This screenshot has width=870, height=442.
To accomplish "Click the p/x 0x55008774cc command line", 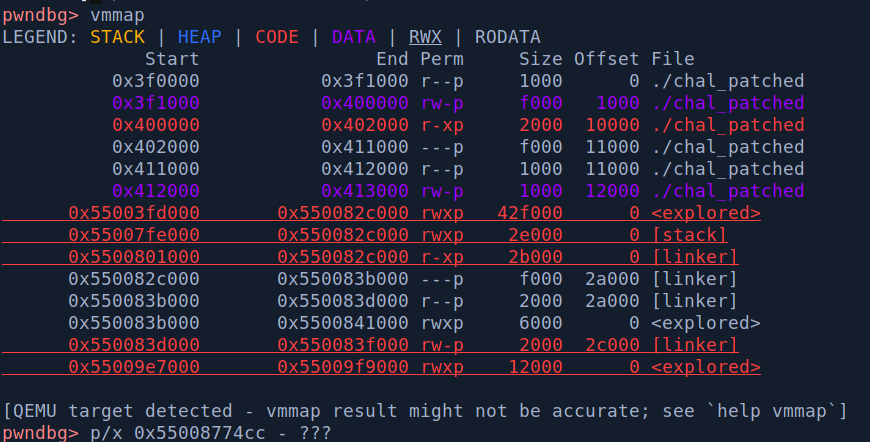I will [210, 433].
